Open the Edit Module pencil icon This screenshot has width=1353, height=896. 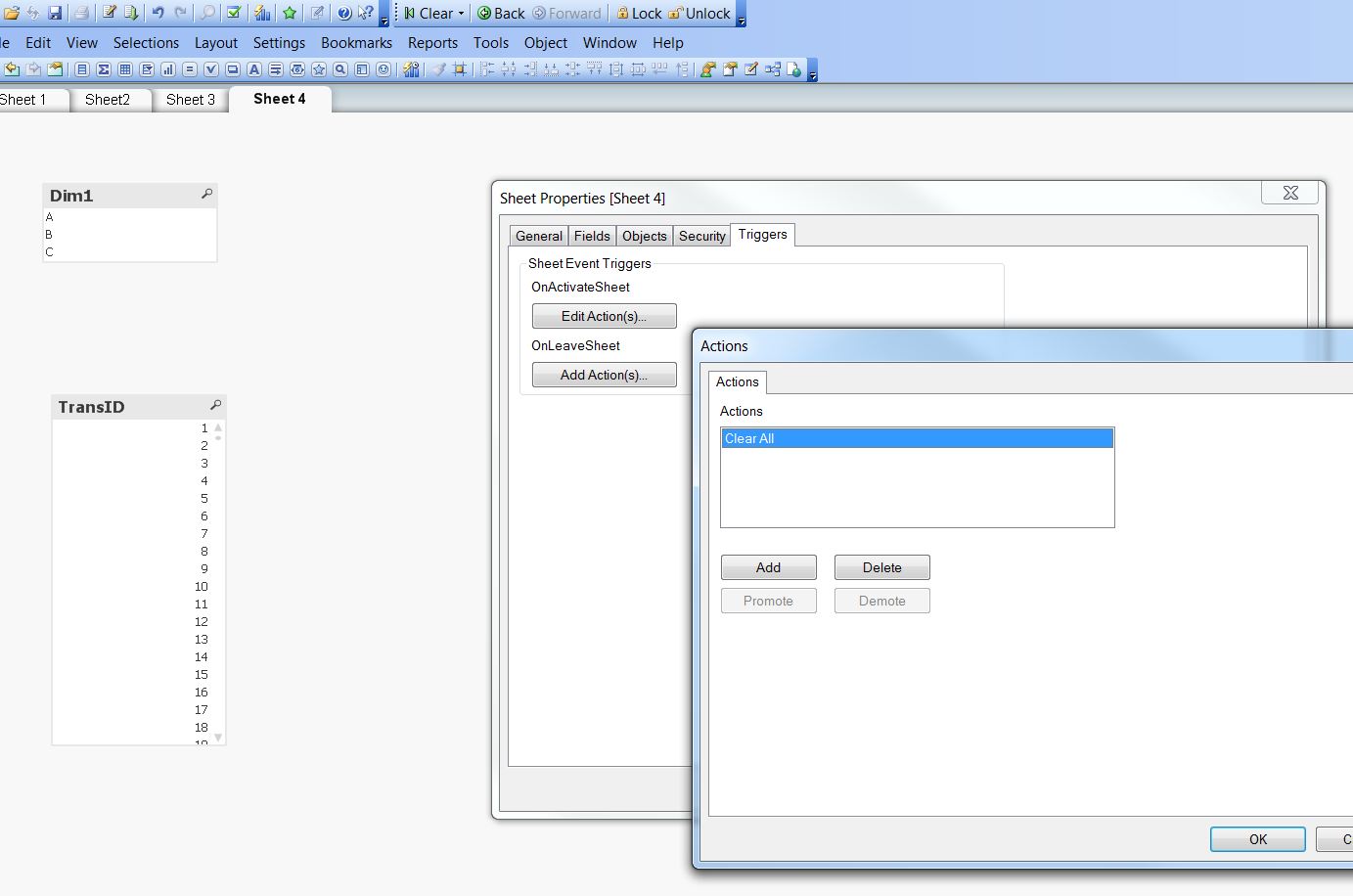(751, 69)
